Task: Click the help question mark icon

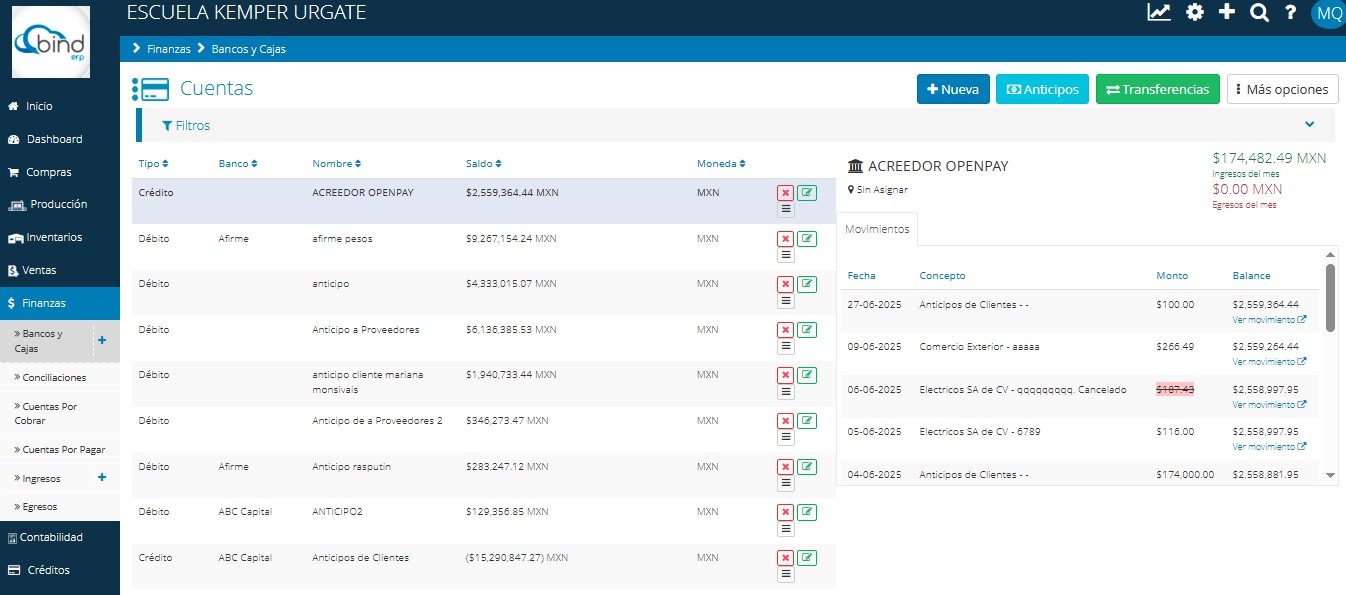Action: coord(1291,13)
